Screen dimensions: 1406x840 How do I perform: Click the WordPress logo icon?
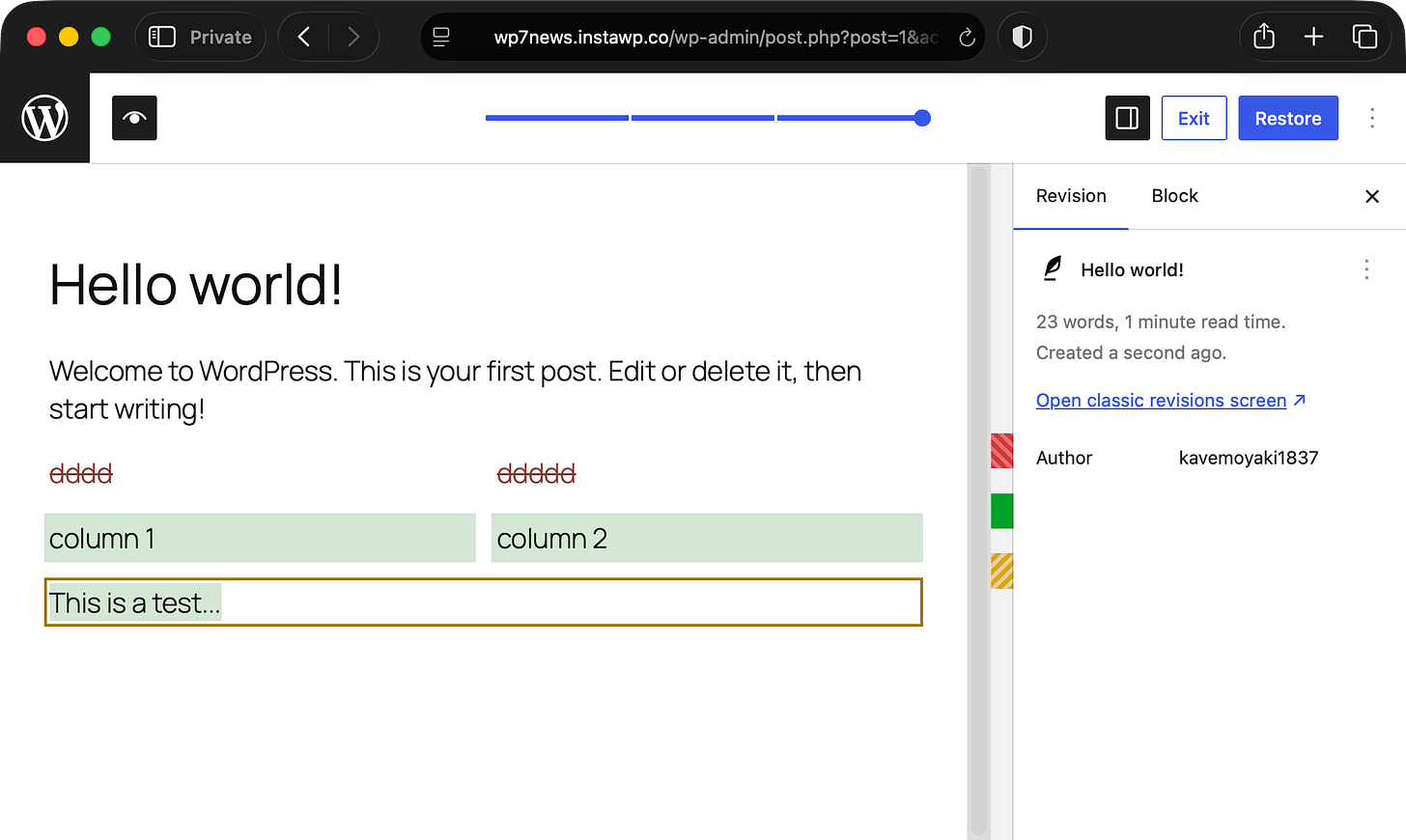tap(44, 118)
